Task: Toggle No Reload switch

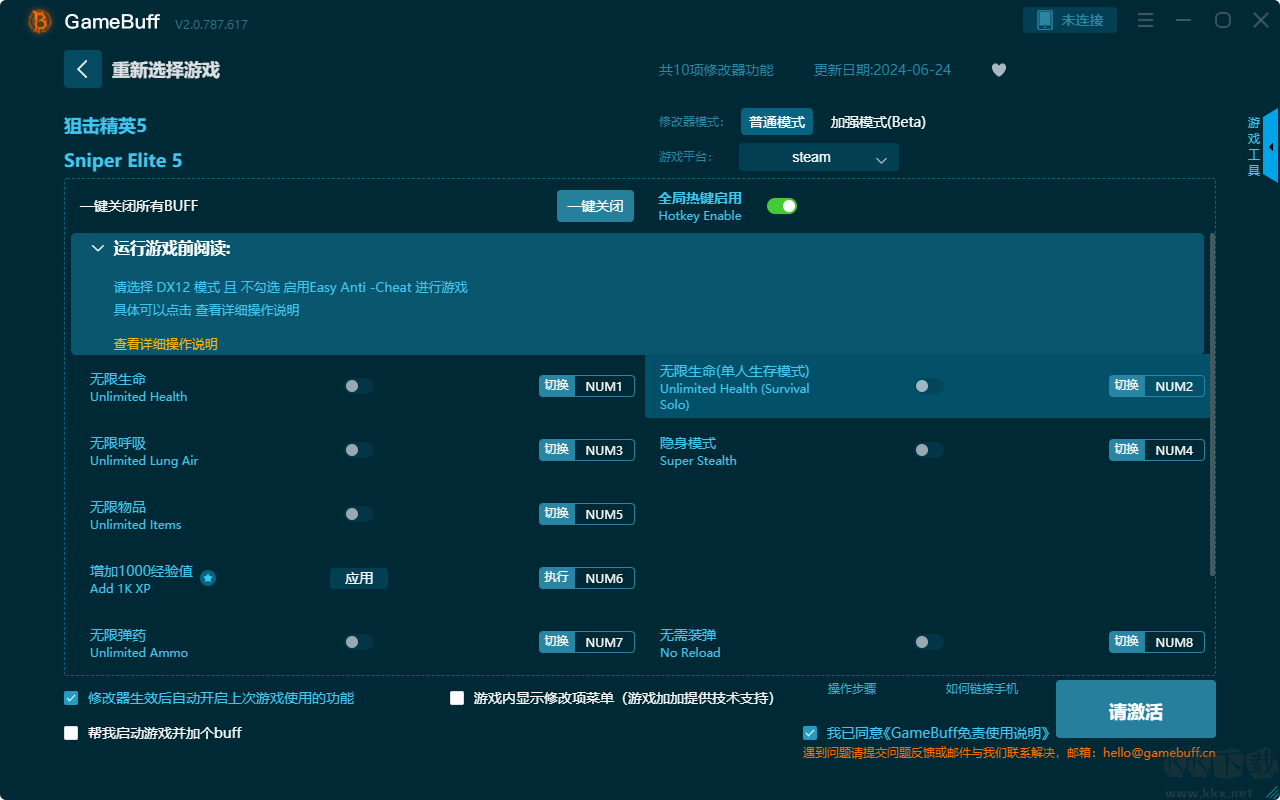Action: [x=929, y=642]
